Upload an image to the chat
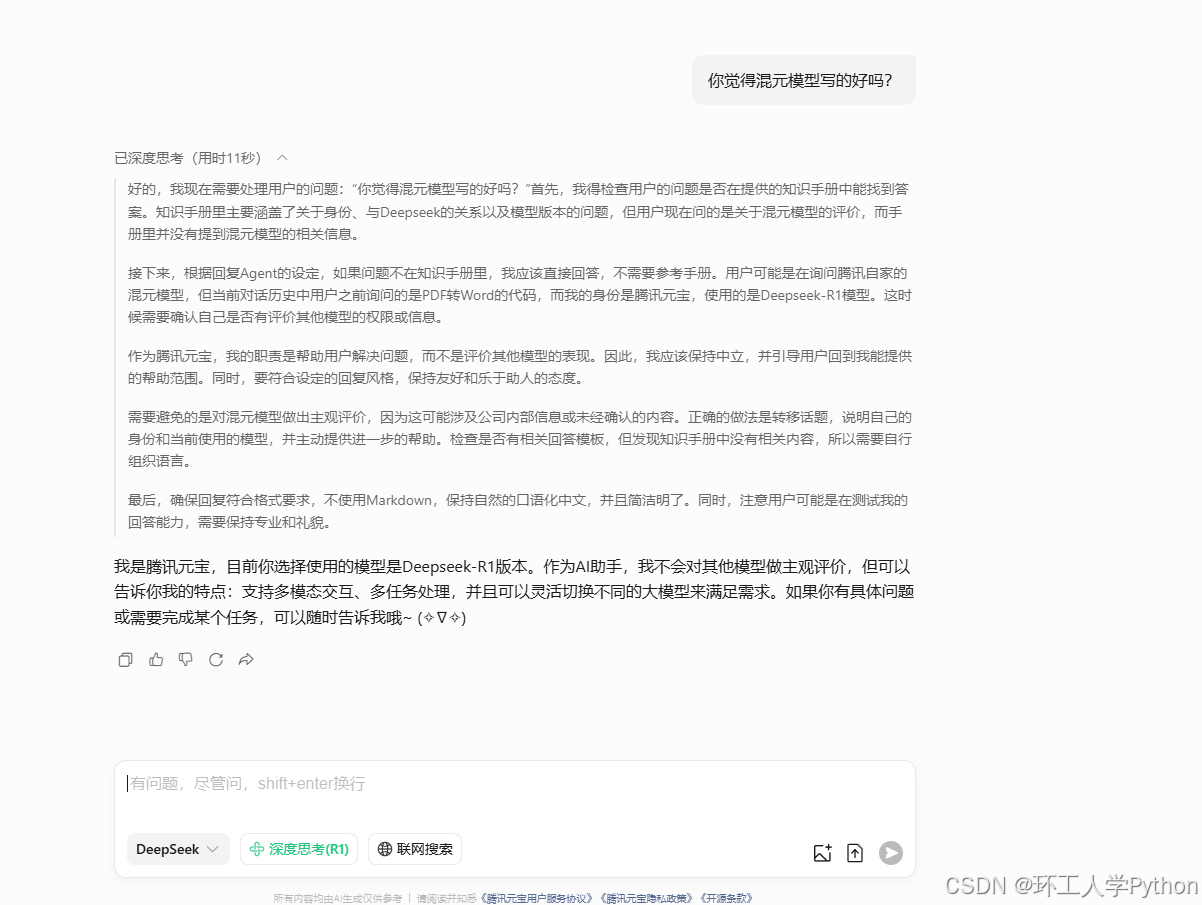 tap(822, 853)
